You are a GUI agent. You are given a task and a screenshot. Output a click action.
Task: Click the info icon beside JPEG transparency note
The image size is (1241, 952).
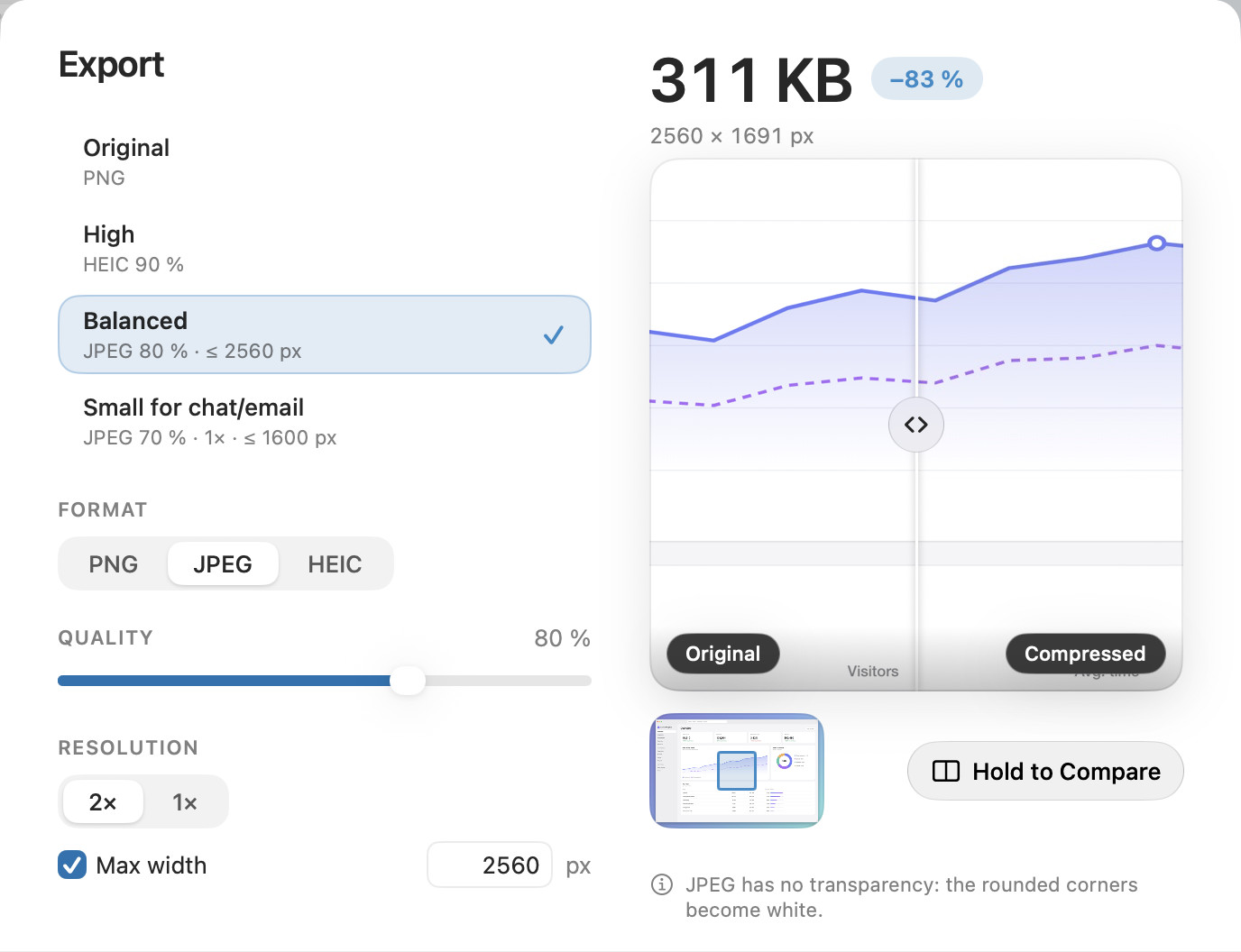pos(662,884)
